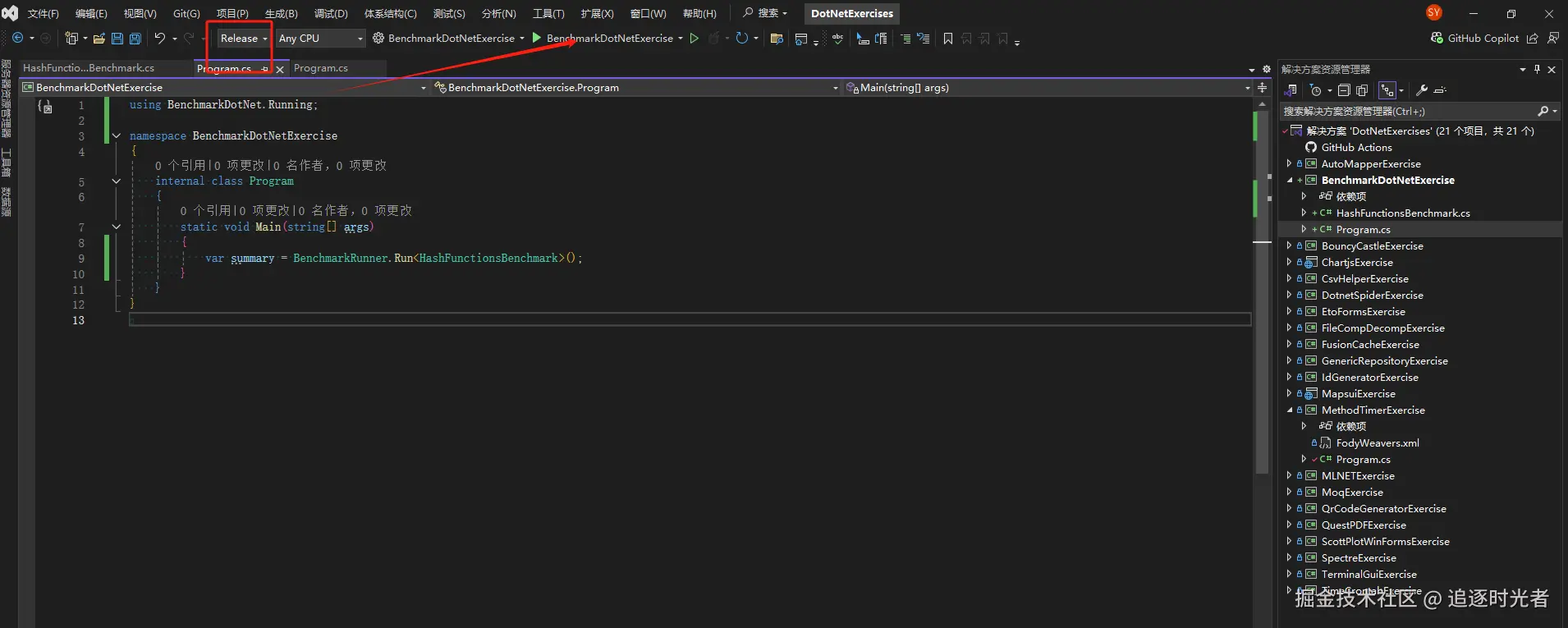The height and width of the screenshot is (628, 1568).
Task: Select the SpectreExercise project
Action: pos(1359,558)
